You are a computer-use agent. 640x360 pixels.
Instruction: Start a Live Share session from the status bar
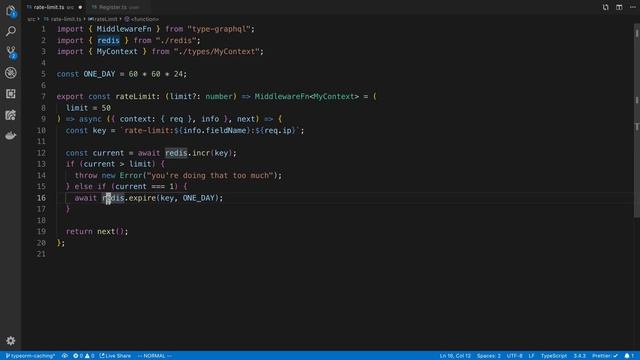(x=115, y=356)
